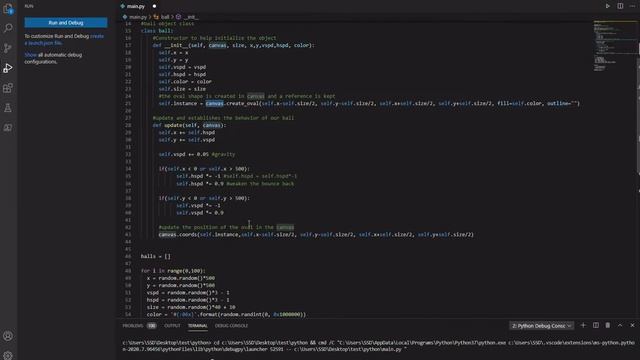
Task: Click line number 46 in the gutter
Action: point(128,256)
